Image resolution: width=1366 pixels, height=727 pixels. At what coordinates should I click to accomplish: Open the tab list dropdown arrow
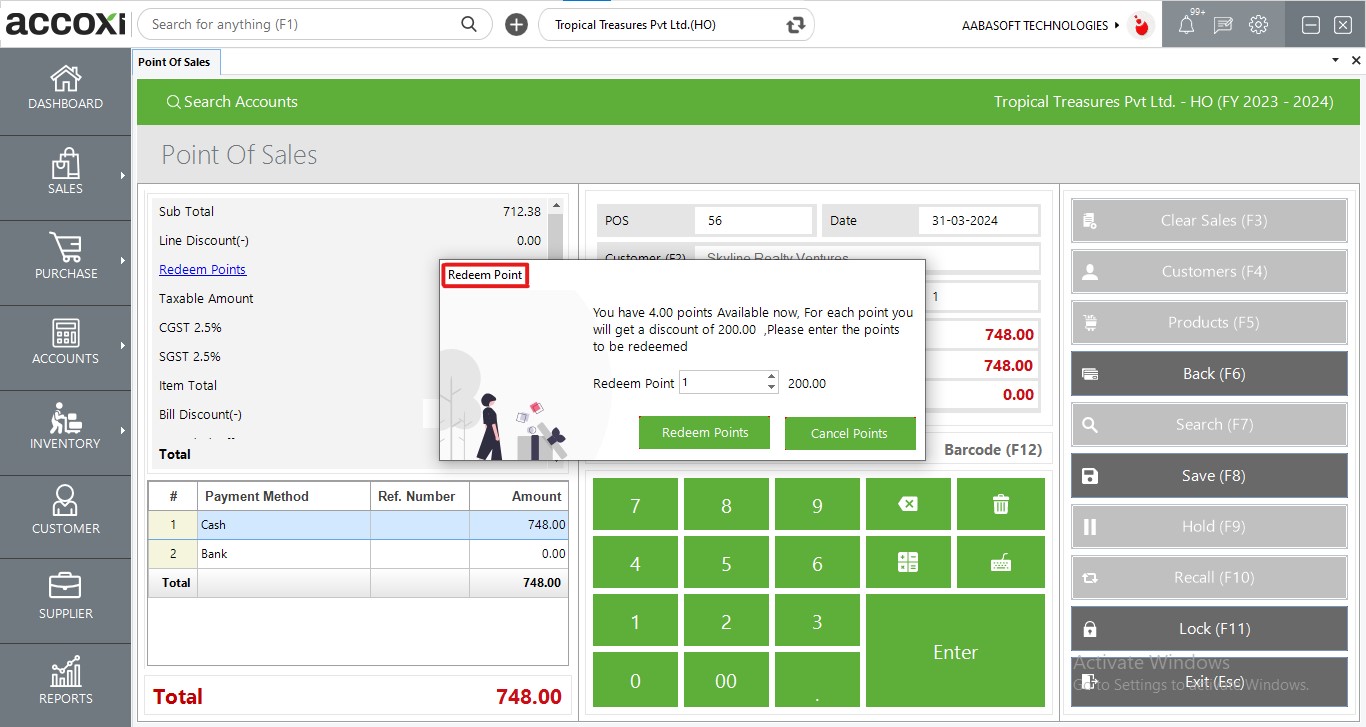(1335, 61)
